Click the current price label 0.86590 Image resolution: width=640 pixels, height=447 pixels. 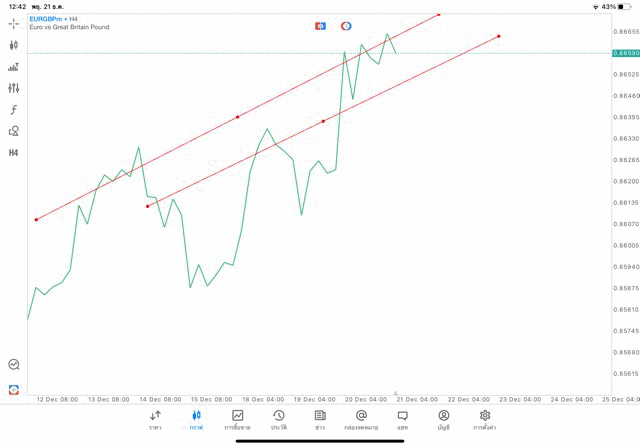pyautogui.click(x=625, y=52)
